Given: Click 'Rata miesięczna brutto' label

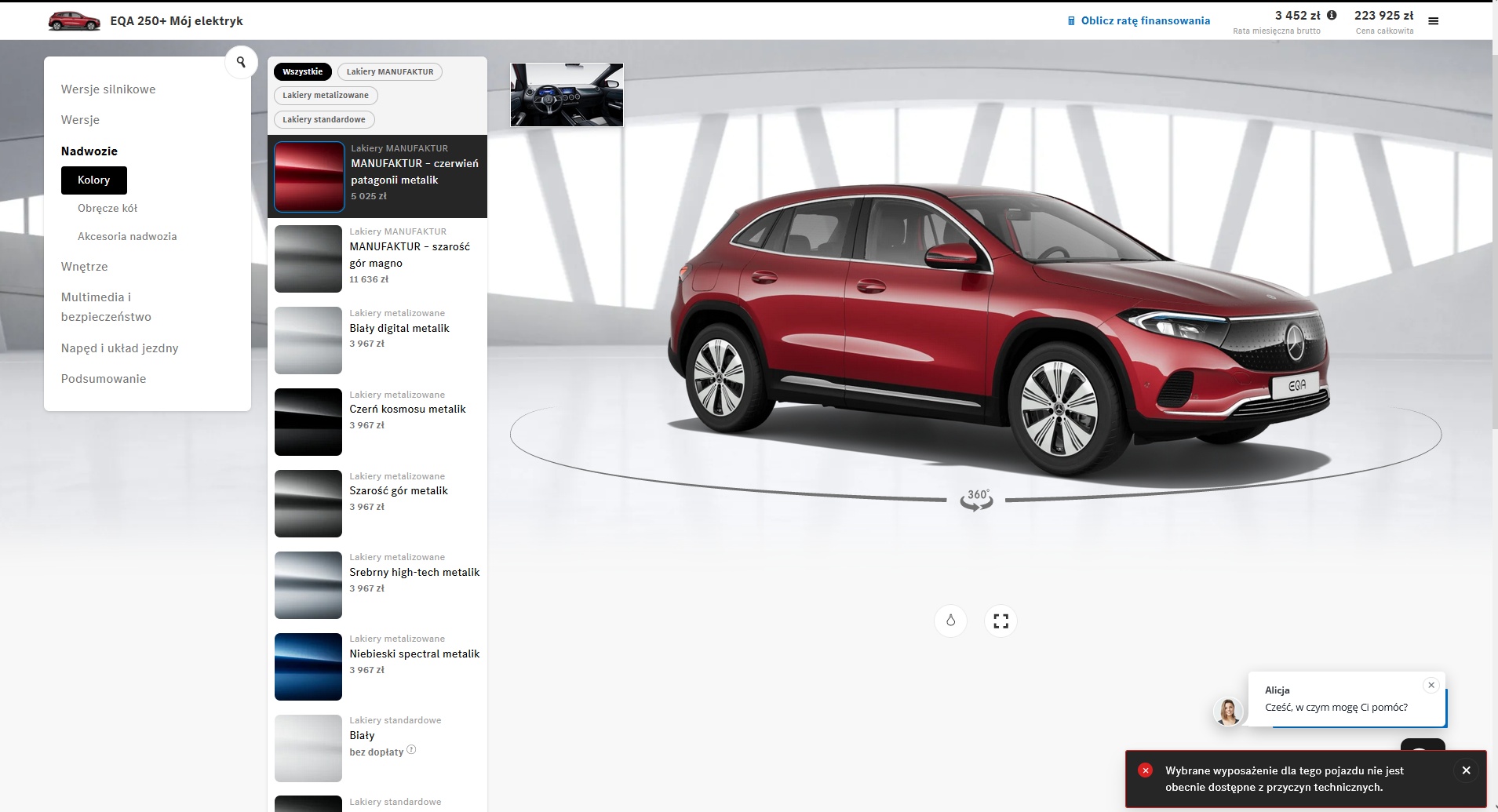Looking at the screenshot, I should click(1277, 31).
